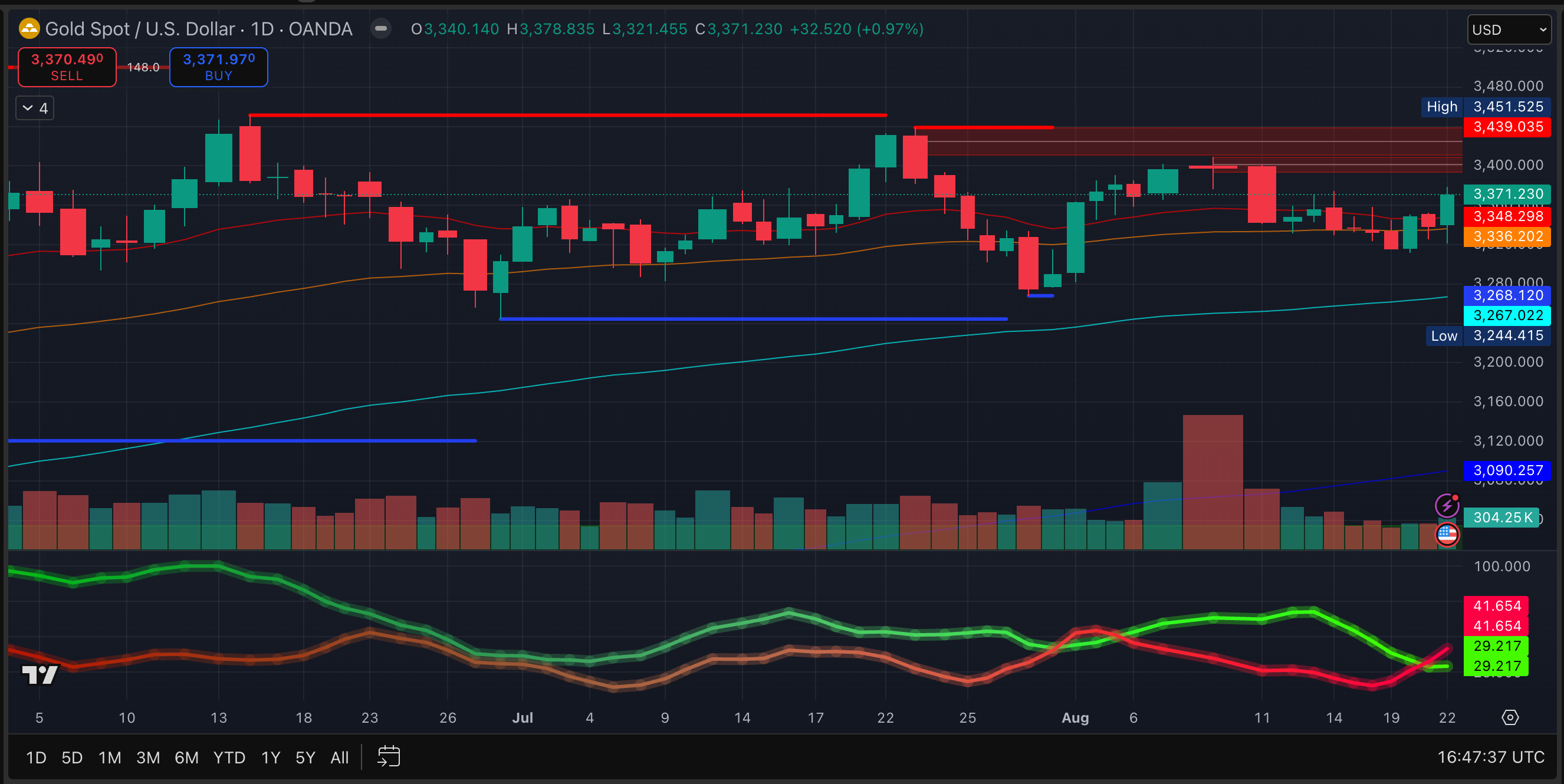Click the 16:47:37 UTC timezone clock
The image size is (1564, 784).
pos(1490,757)
